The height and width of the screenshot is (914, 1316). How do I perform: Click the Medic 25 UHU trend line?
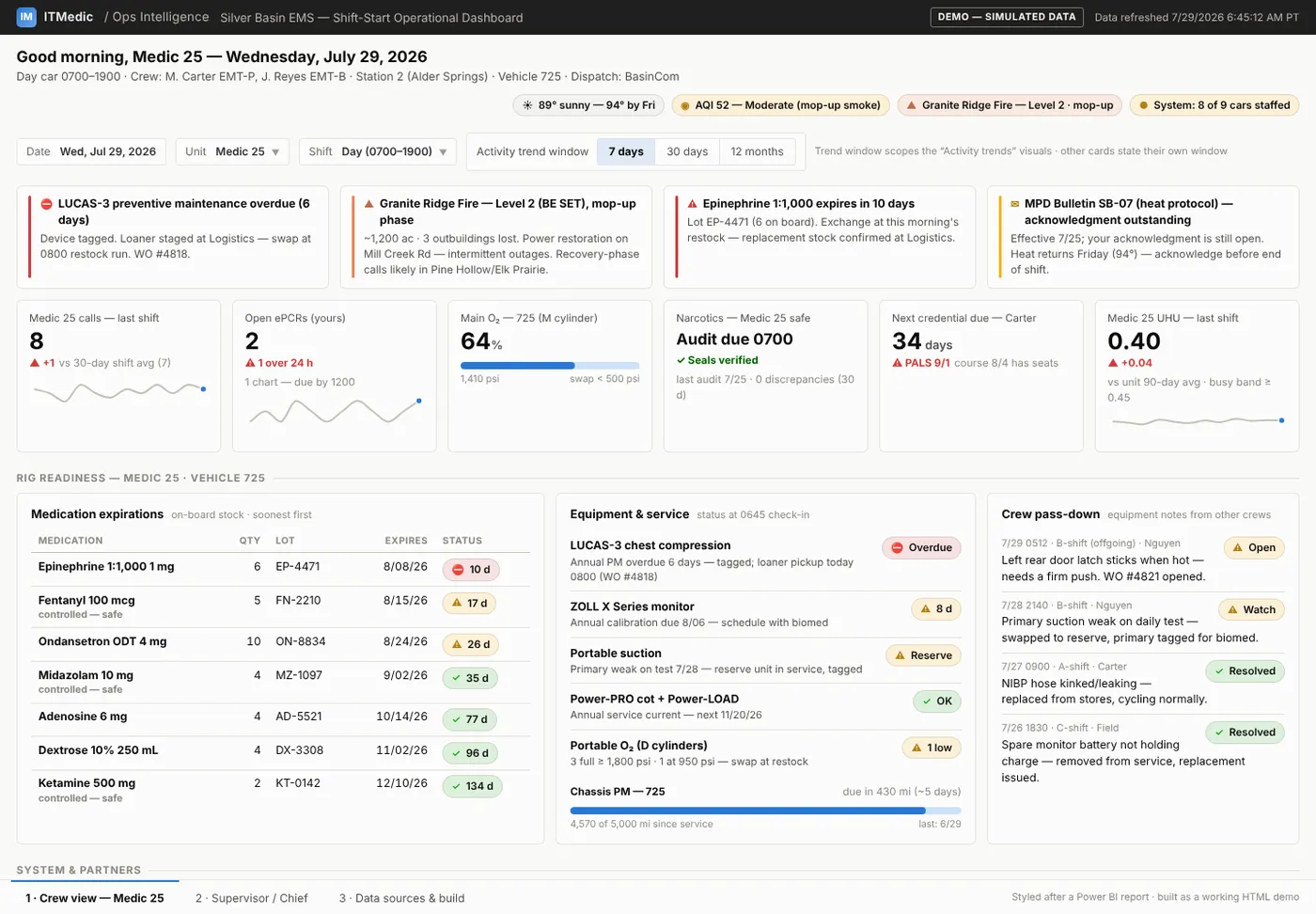tap(1197, 421)
